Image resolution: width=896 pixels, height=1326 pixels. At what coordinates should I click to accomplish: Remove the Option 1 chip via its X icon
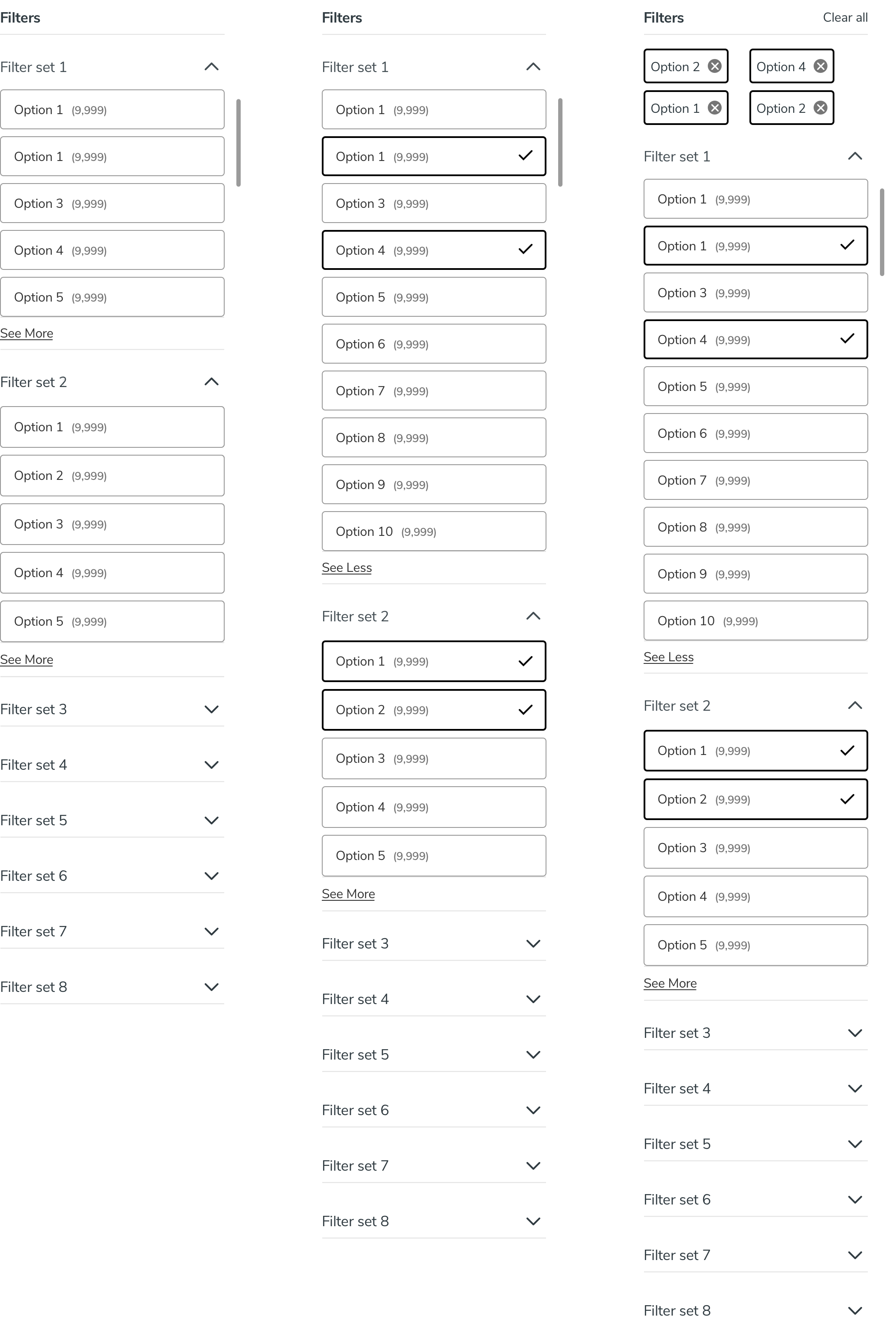point(715,108)
